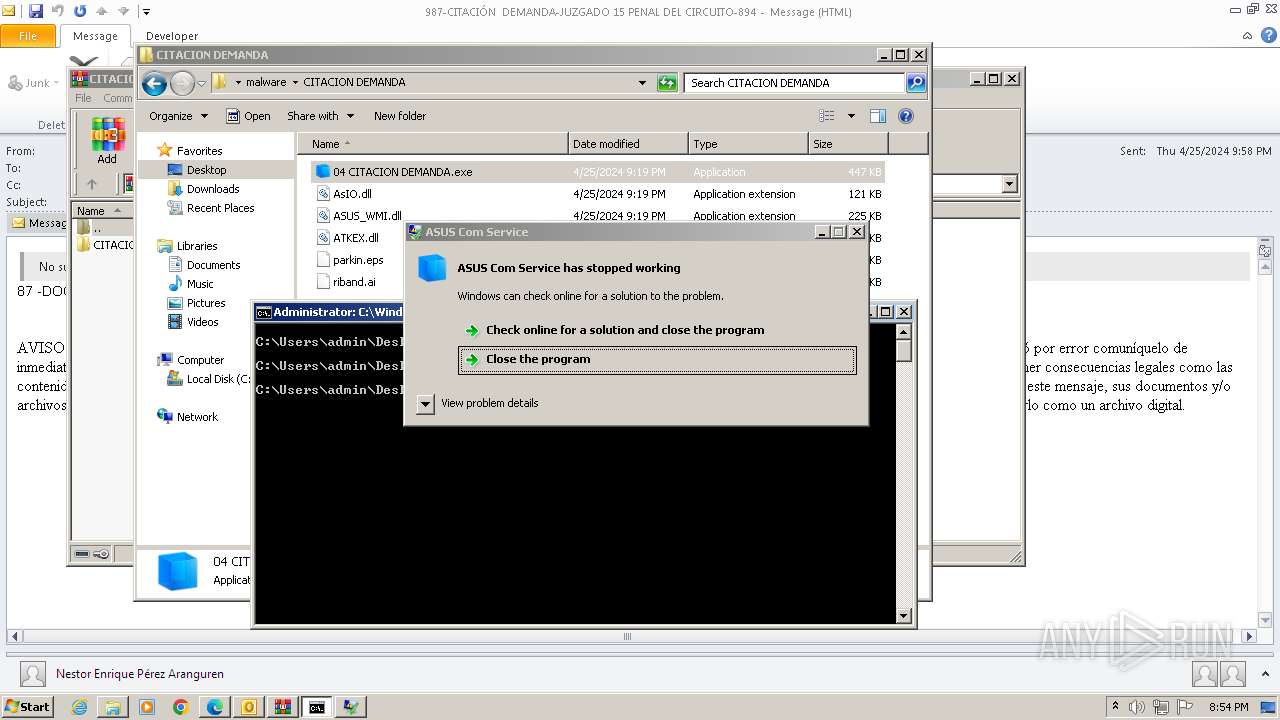1280x720 pixels.
Task: Click Save icon in quick access toolbar
Action: point(36,12)
